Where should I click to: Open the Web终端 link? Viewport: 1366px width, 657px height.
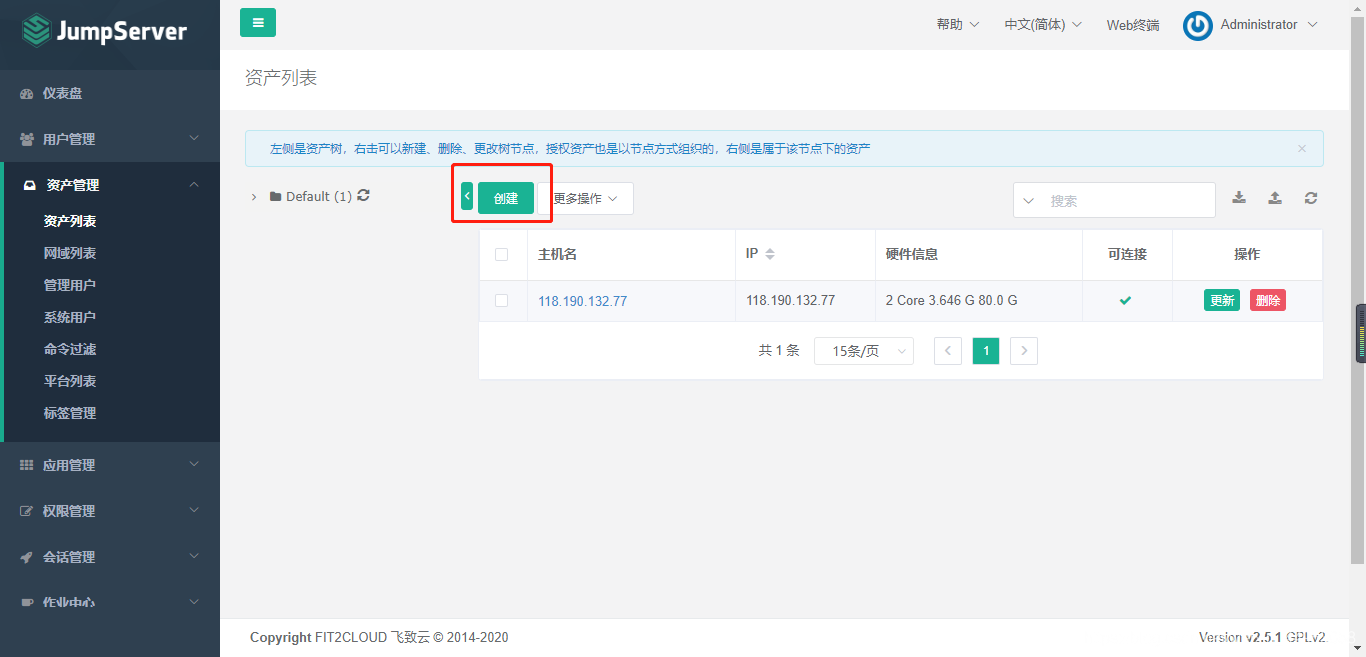coord(1133,25)
